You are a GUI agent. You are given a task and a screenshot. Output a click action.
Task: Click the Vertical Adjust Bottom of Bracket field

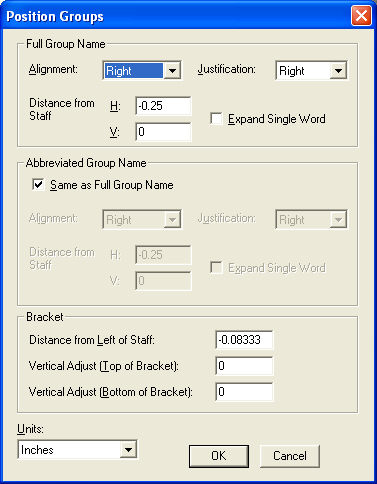pos(244,391)
